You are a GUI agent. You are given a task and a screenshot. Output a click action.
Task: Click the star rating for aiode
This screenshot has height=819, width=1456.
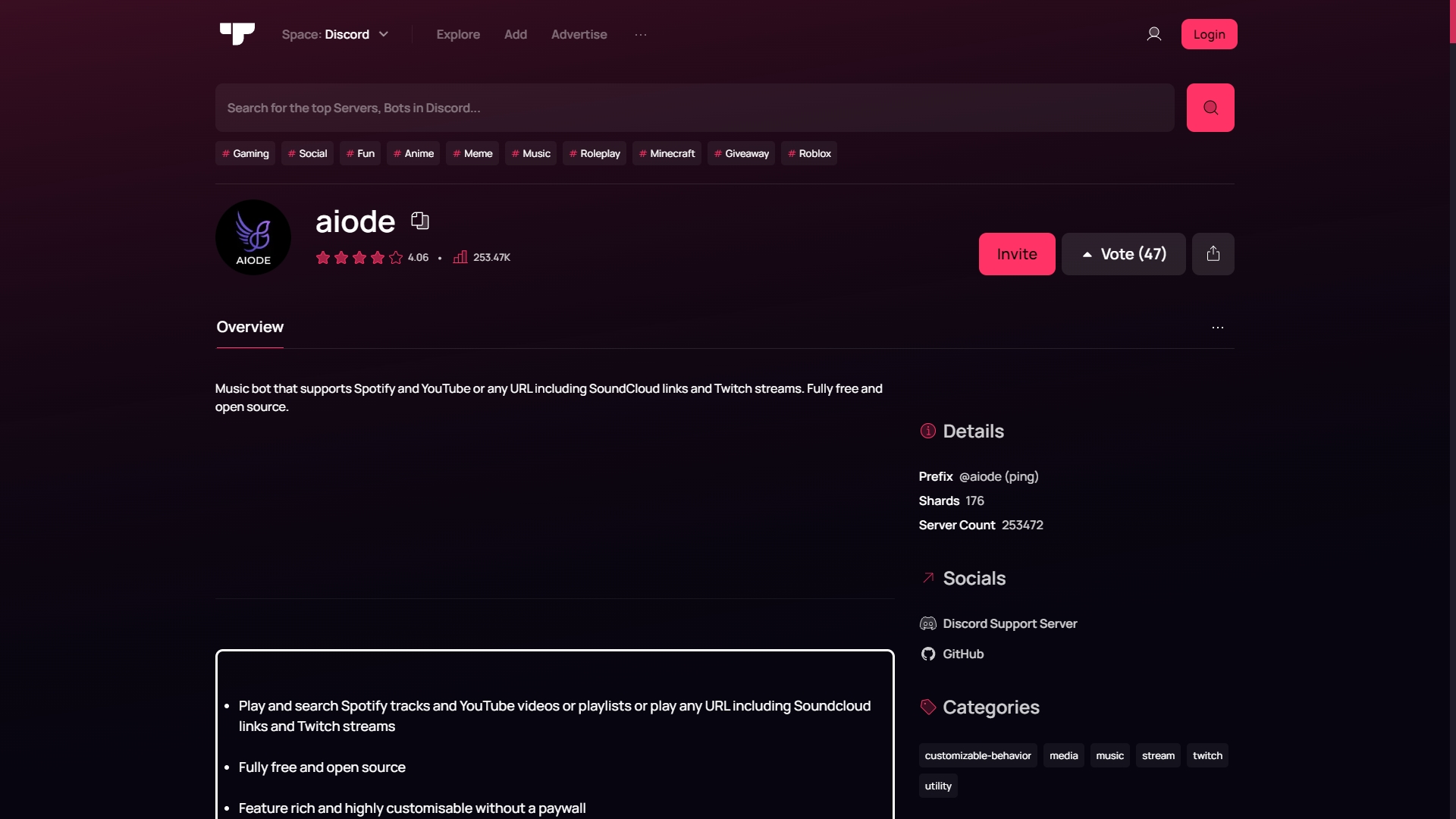tap(359, 258)
